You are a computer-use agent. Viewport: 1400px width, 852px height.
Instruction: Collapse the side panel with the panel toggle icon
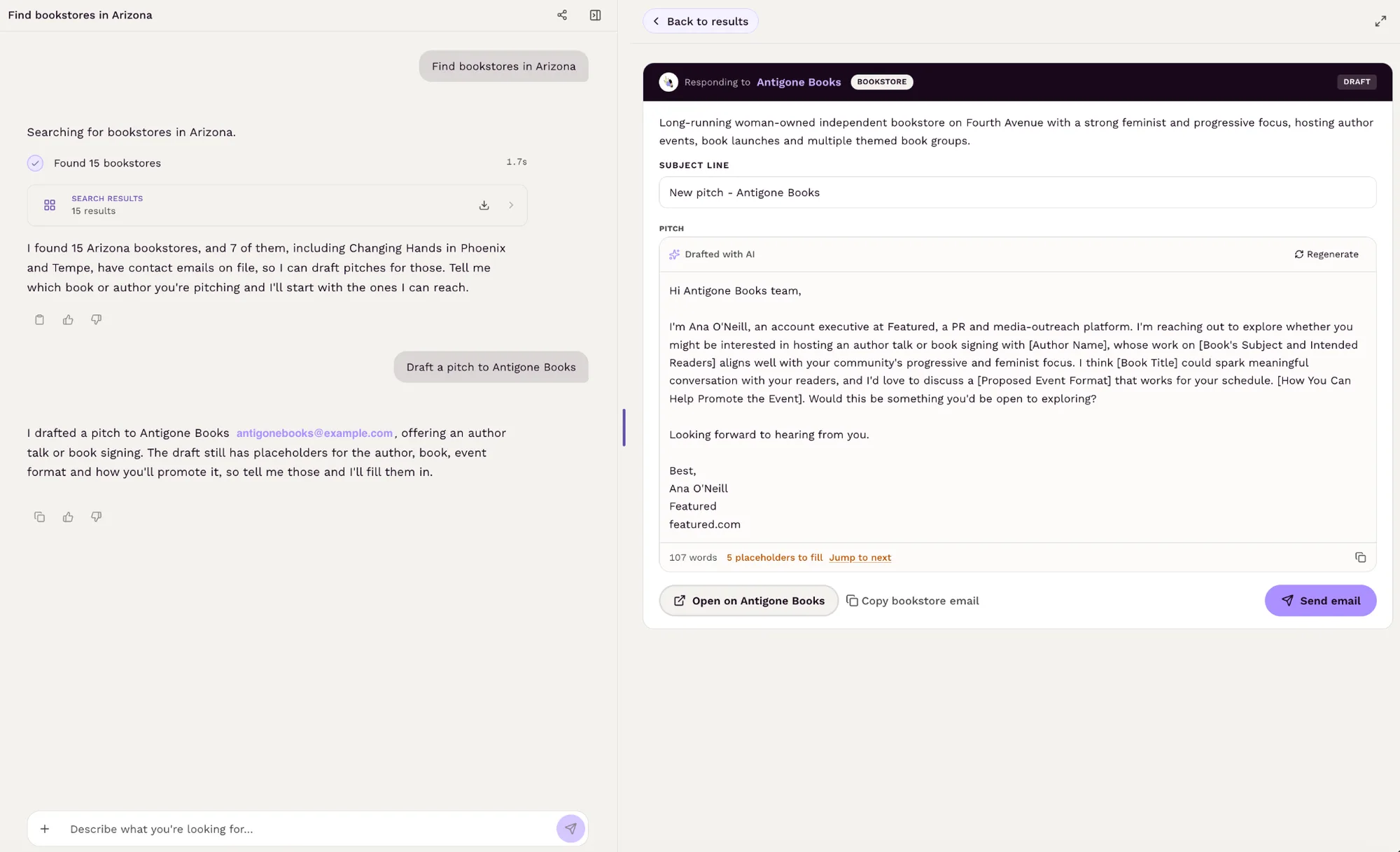tap(596, 15)
